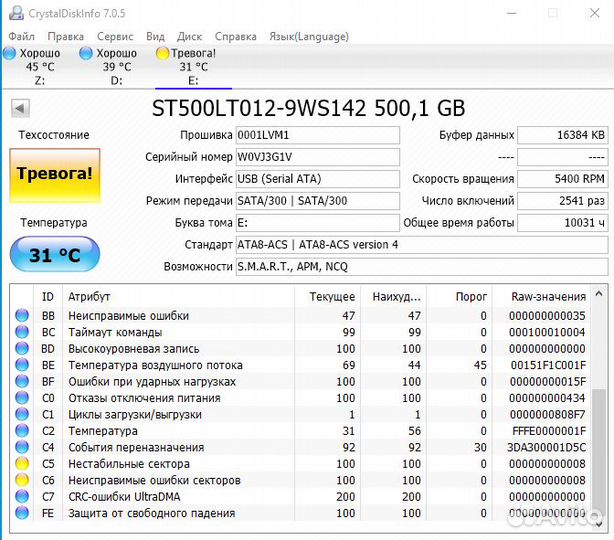The image size is (614, 540).
Task: Click the yellow Тревога! health status button
Action: 55,174
